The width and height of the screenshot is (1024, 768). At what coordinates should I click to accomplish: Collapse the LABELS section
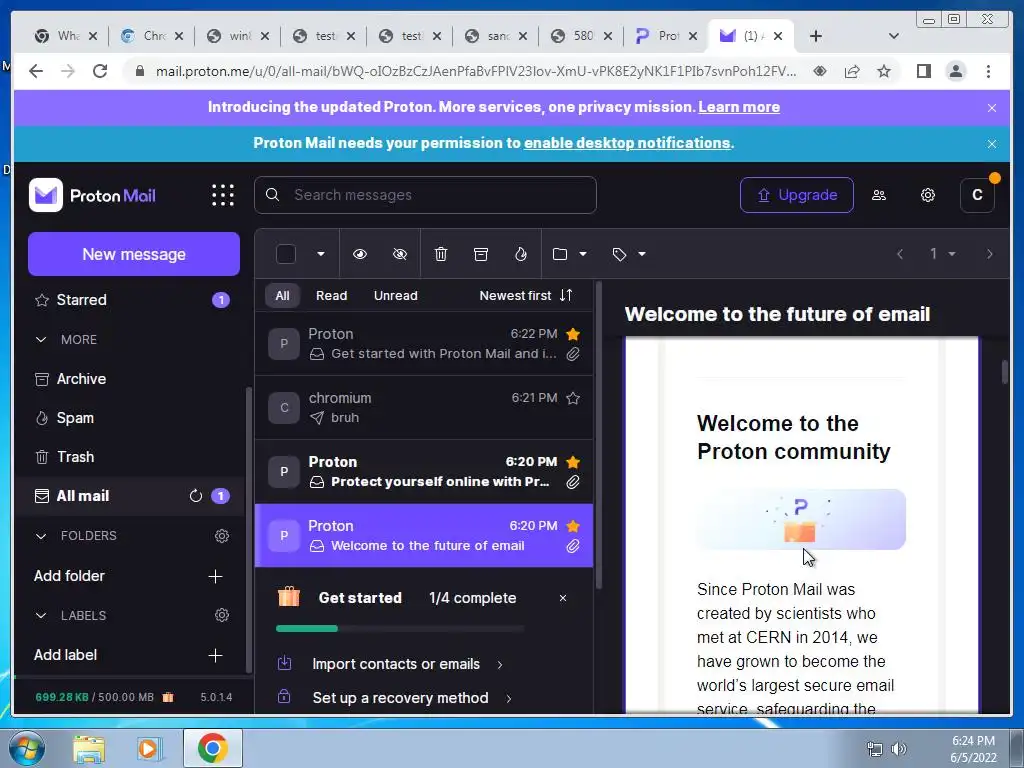(40, 615)
